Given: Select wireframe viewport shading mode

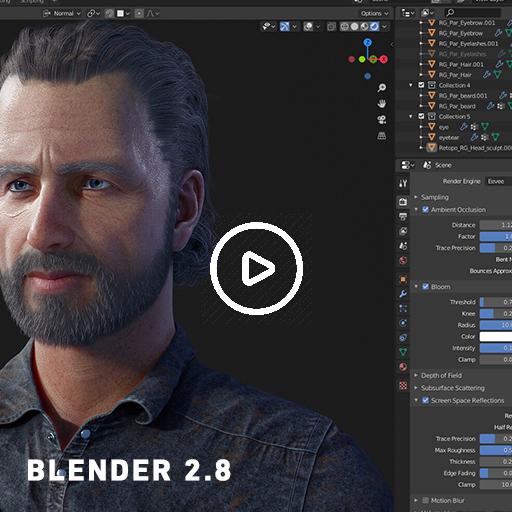Looking at the screenshot, I should click(344, 27).
